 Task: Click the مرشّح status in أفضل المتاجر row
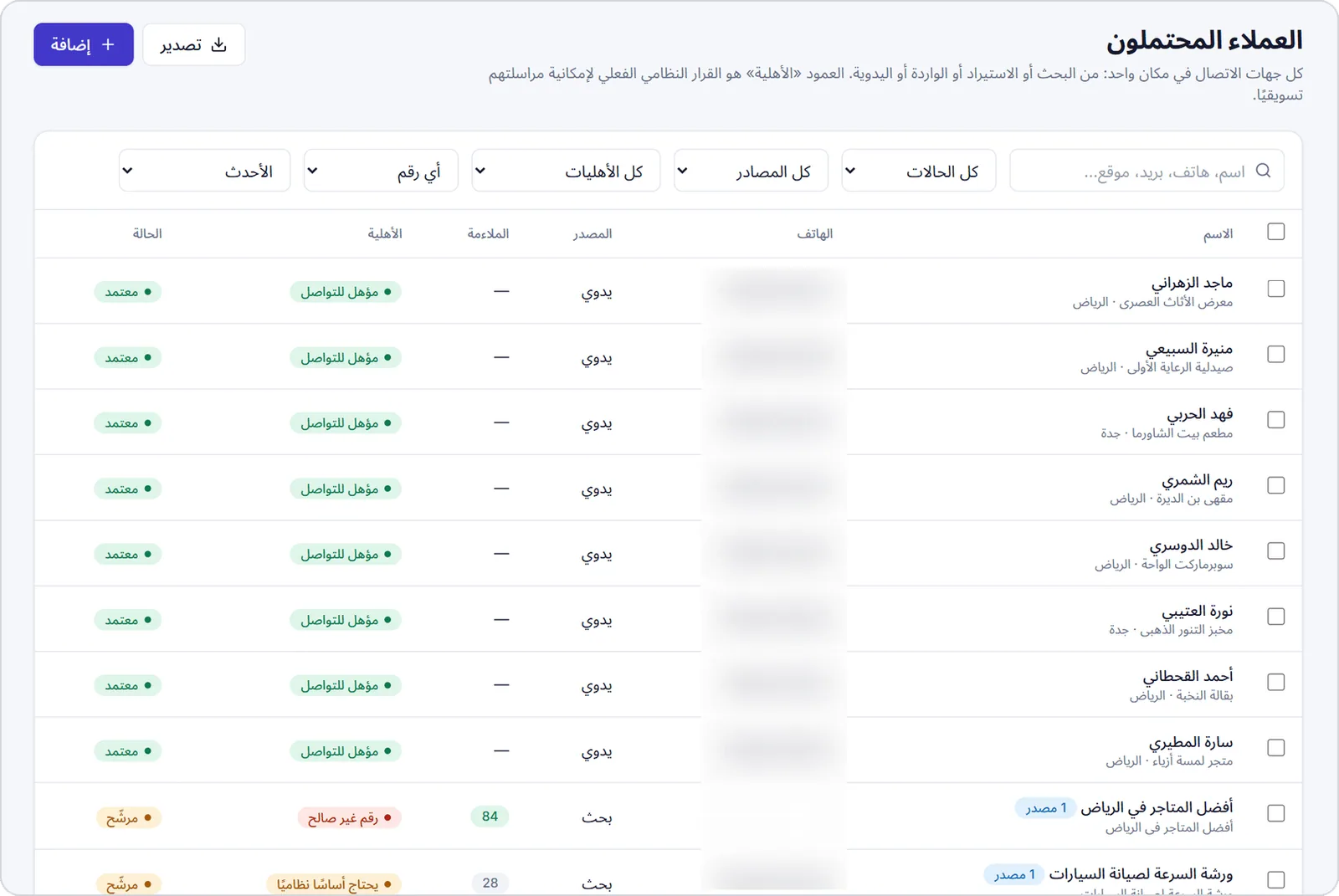(x=128, y=817)
